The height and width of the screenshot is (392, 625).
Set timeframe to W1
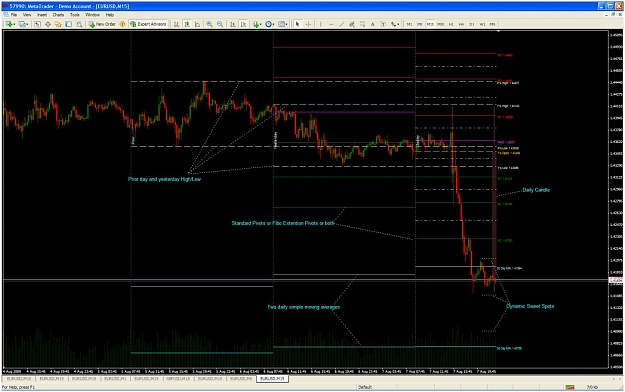[x=482, y=24]
